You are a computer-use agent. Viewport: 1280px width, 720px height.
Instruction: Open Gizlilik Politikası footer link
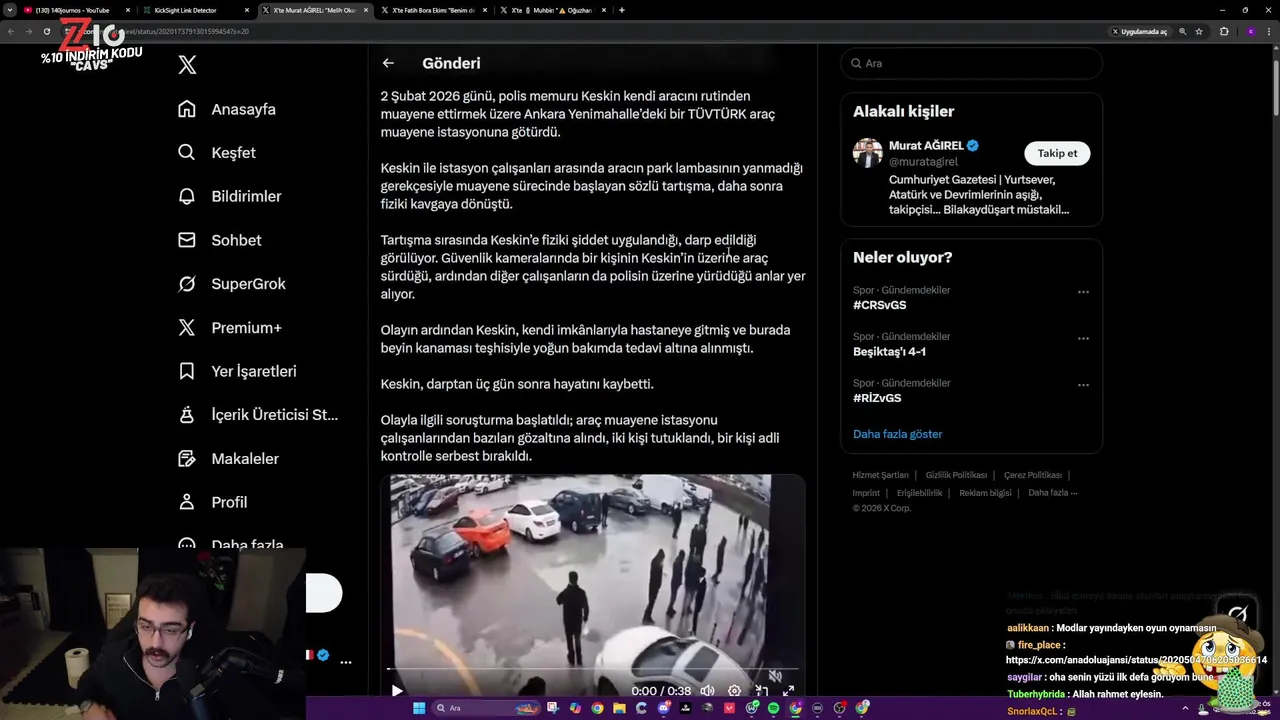[x=956, y=475]
